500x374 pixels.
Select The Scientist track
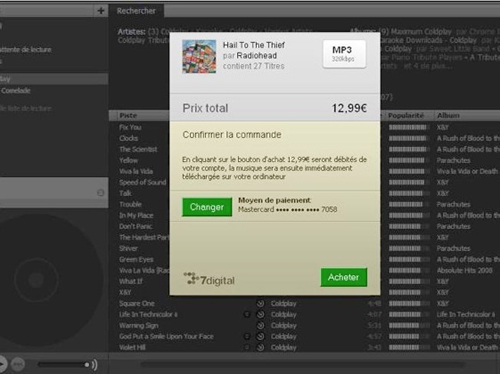138,149
